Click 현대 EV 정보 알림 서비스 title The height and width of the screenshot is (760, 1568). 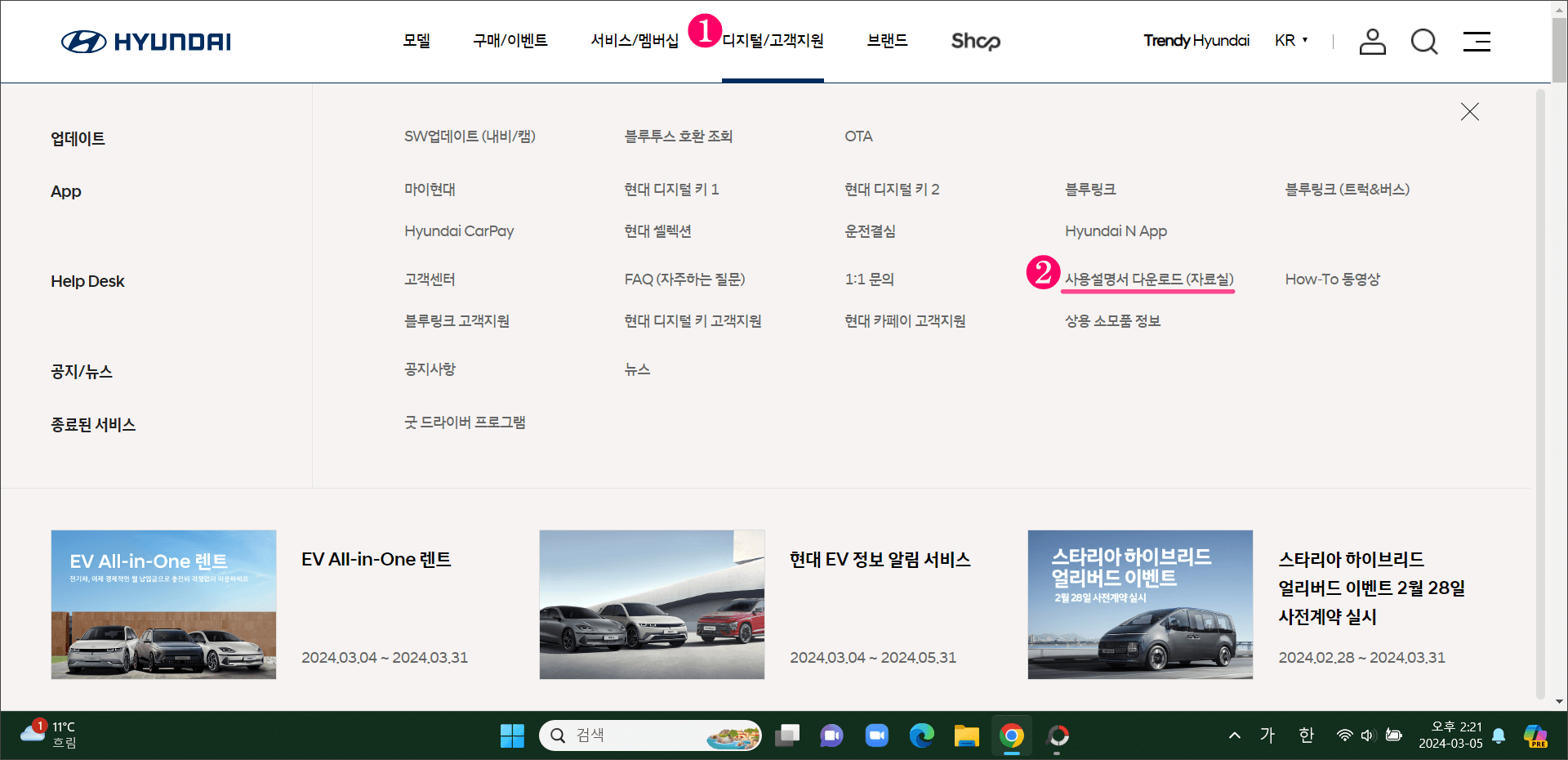[x=880, y=560]
